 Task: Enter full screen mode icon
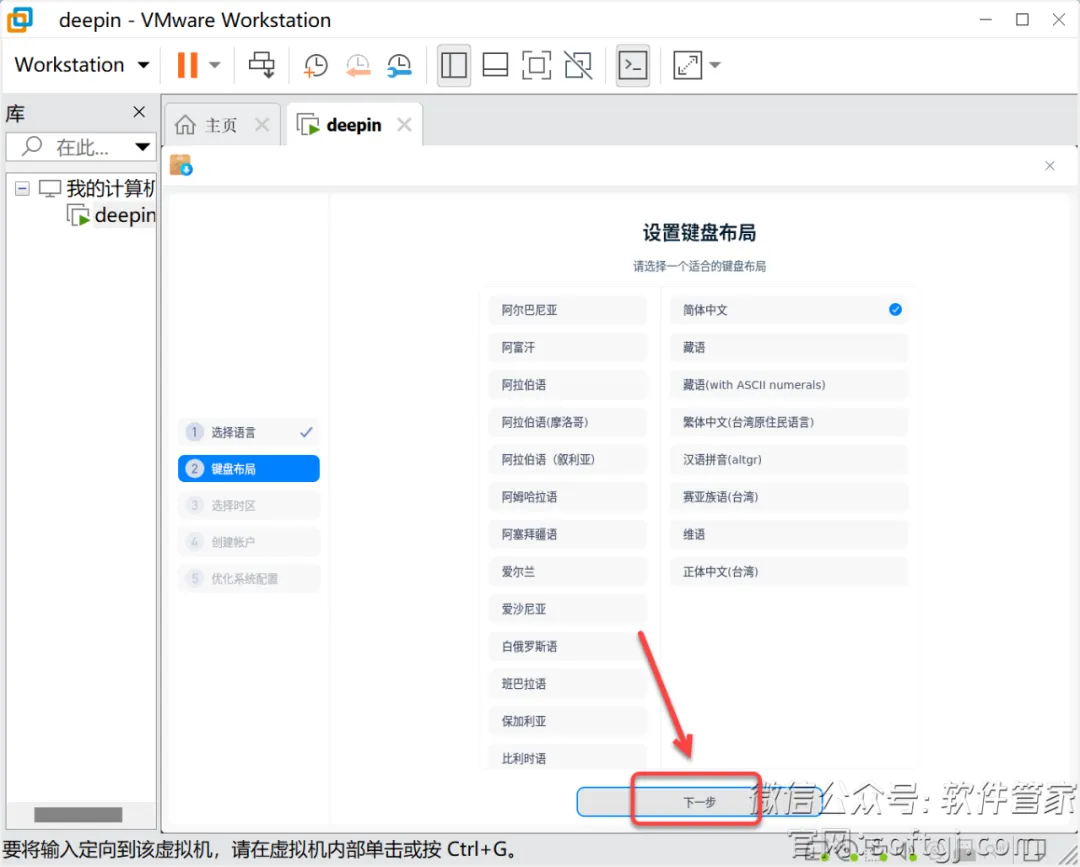(x=537, y=65)
